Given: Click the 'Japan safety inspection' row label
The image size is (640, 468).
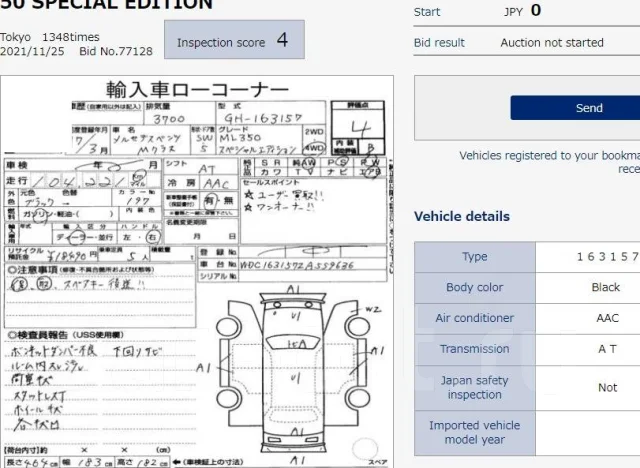Looking at the screenshot, I should click(474, 388).
